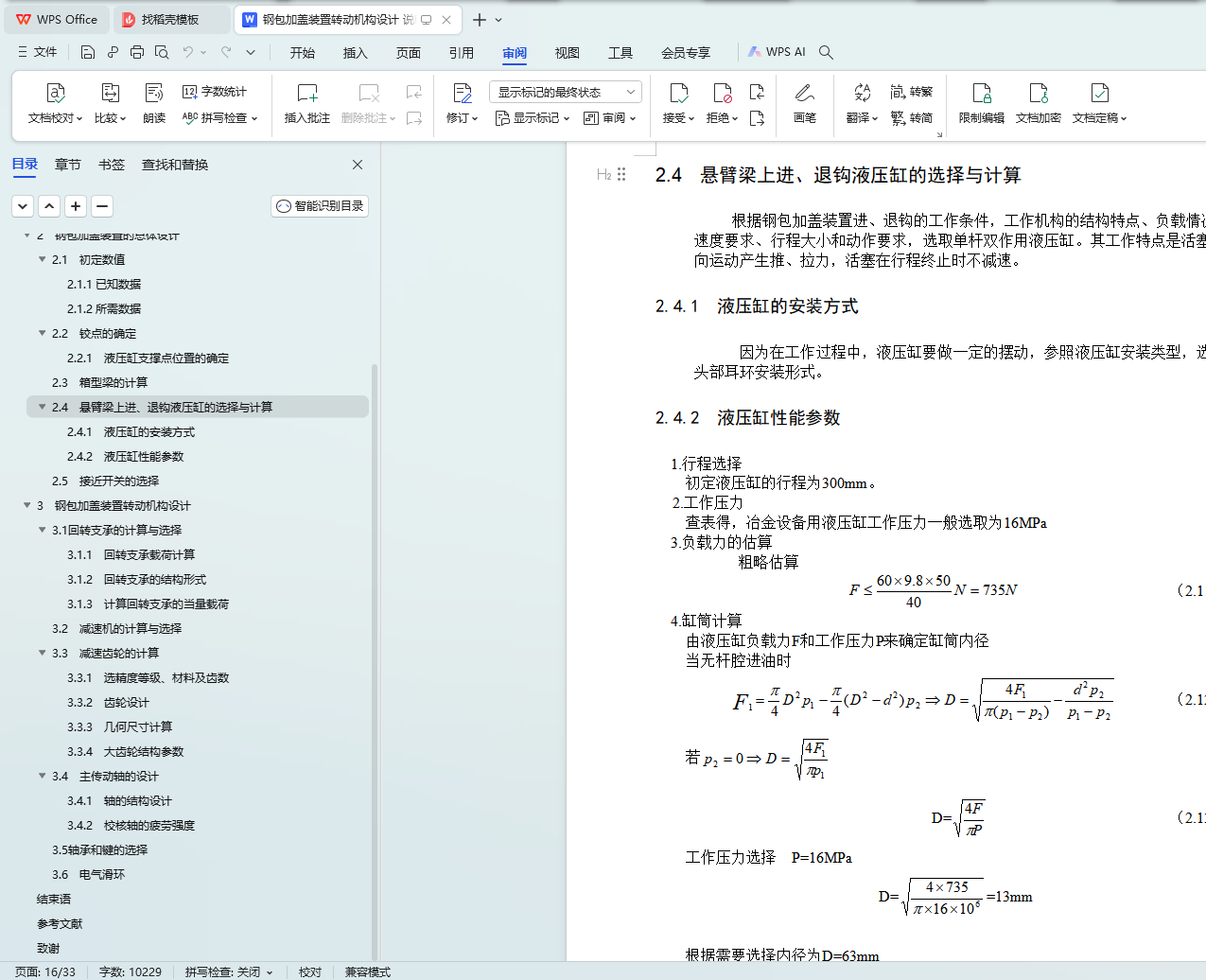Screen dimensions: 1206x980
Task: Select the 画笔 pen tool
Action: [x=805, y=102]
